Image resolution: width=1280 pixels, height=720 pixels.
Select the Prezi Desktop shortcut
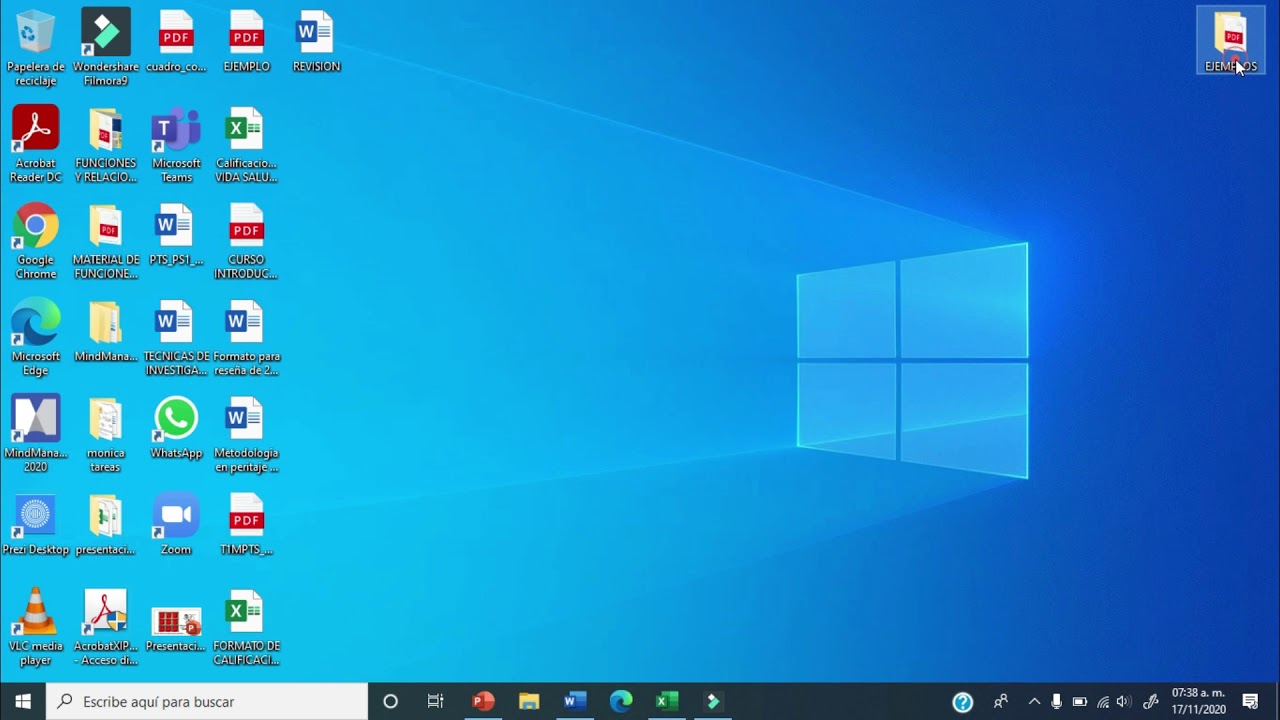coord(35,525)
